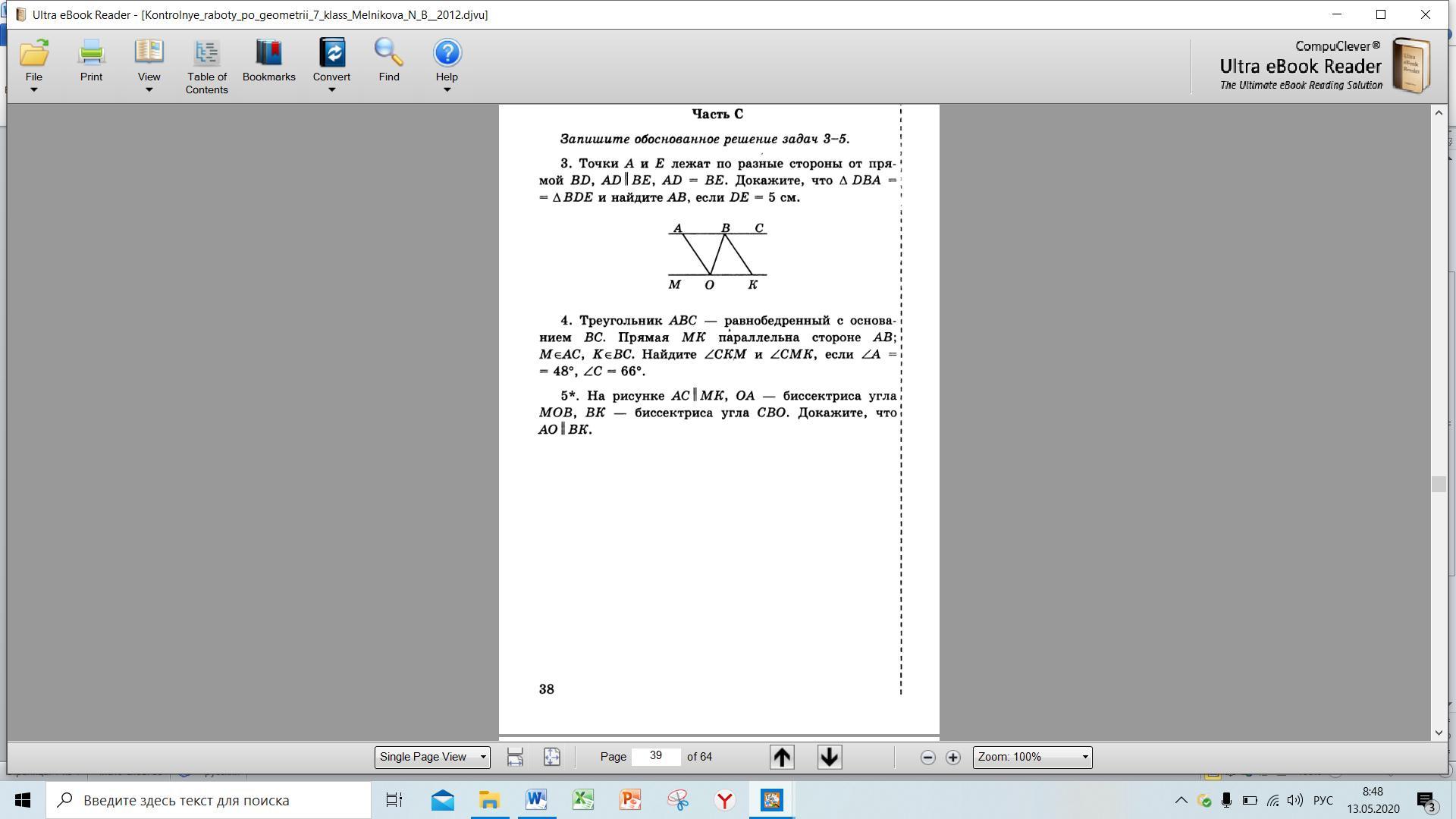The image size is (1456, 819).
Task: Go to next page using the down arrow
Action: (830, 757)
